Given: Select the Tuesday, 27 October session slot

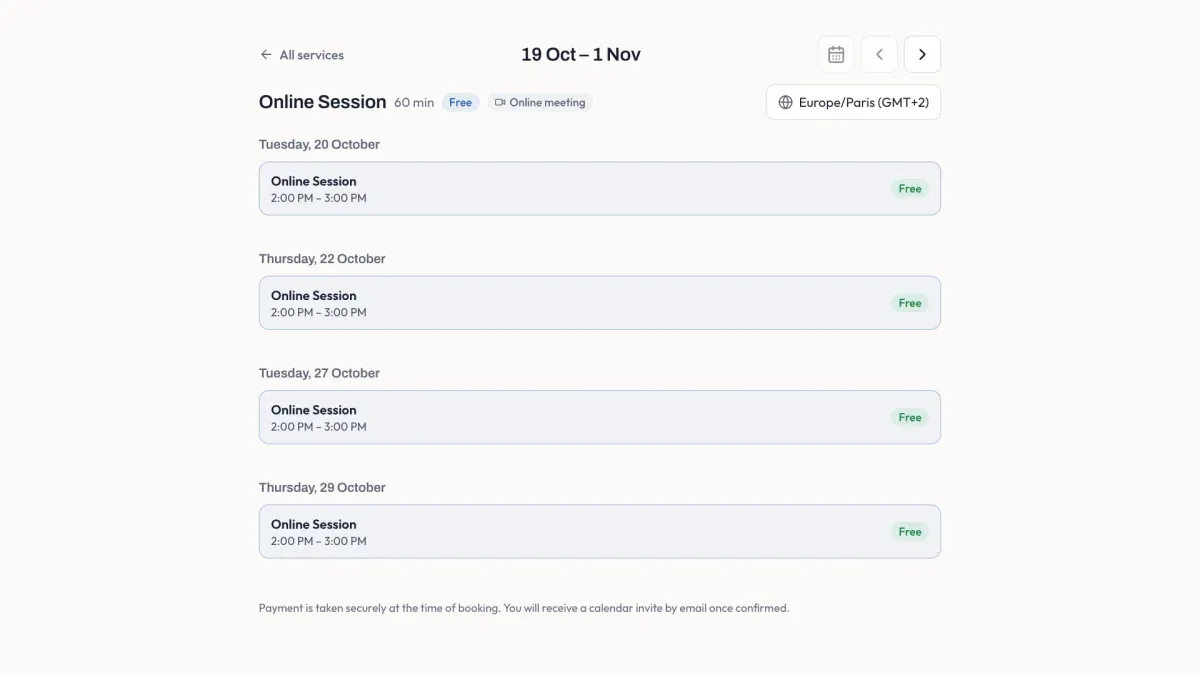Looking at the screenshot, I should point(600,417).
